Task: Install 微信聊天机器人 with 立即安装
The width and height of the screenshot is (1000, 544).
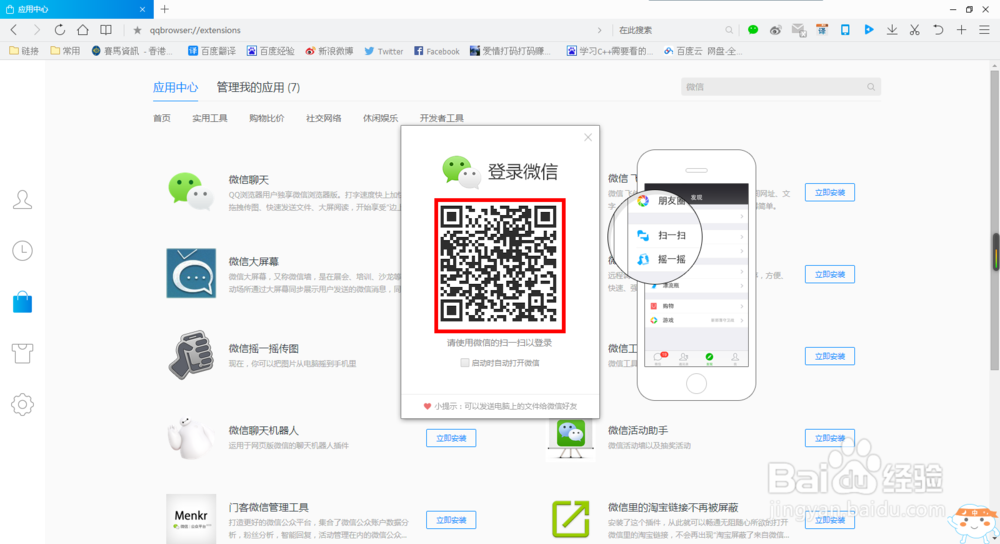Action: tap(451, 438)
